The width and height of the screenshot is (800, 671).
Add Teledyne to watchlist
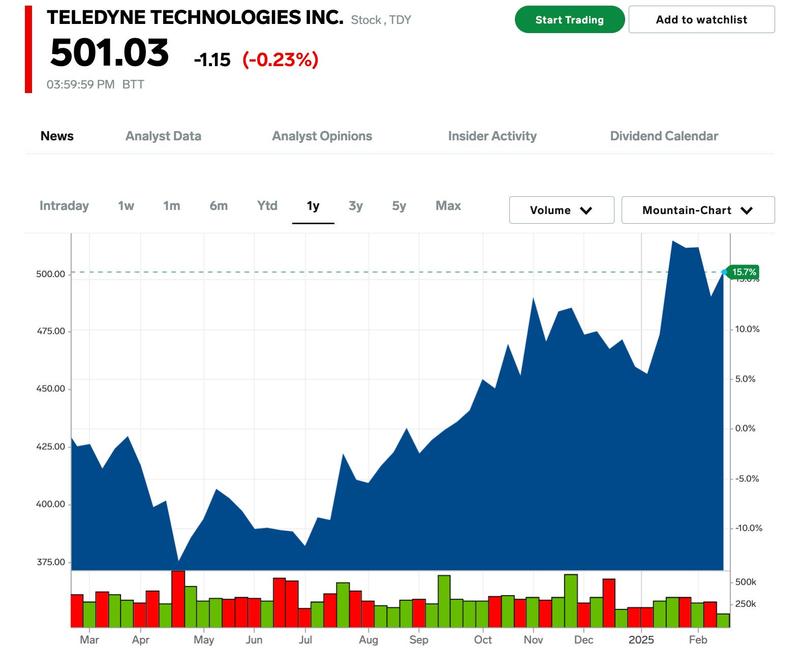(701, 20)
